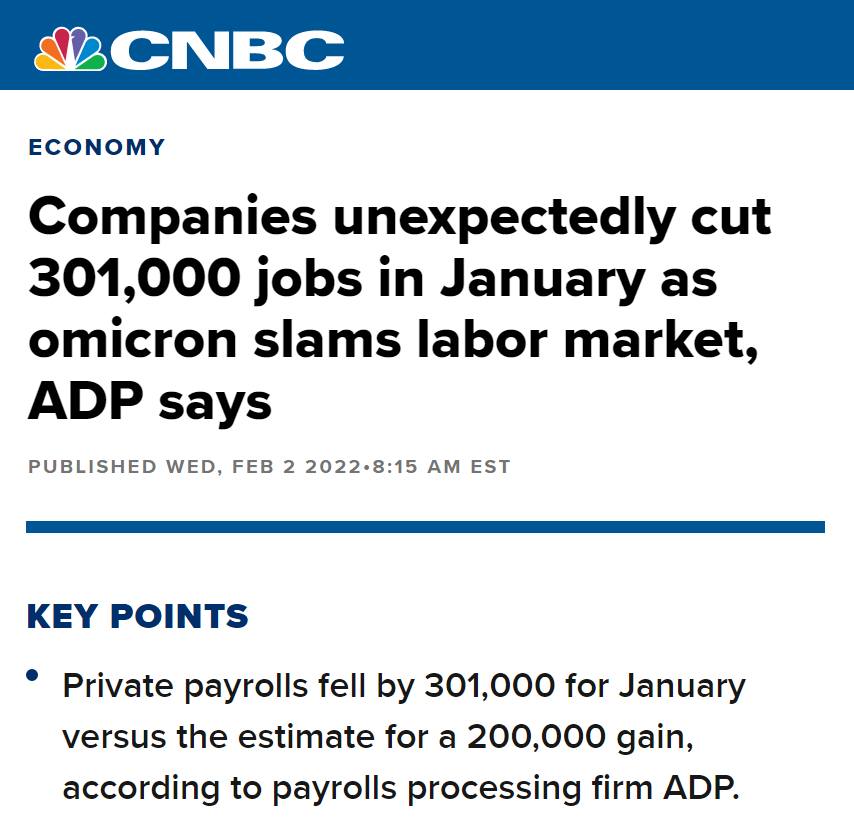Click the blue divider bar below the date
Screen dimensions: 854x837
click(x=425, y=527)
